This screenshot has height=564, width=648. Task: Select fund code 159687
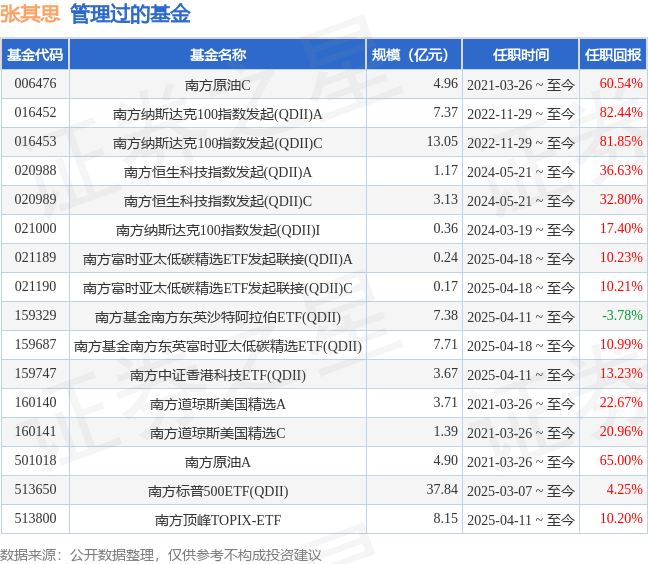tap(35, 344)
